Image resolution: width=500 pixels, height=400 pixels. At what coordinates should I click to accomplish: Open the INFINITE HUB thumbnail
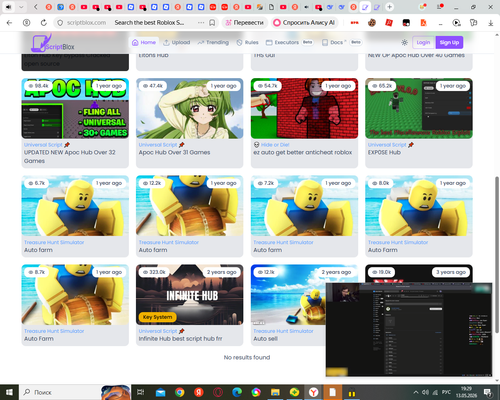pyautogui.click(x=190, y=295)
